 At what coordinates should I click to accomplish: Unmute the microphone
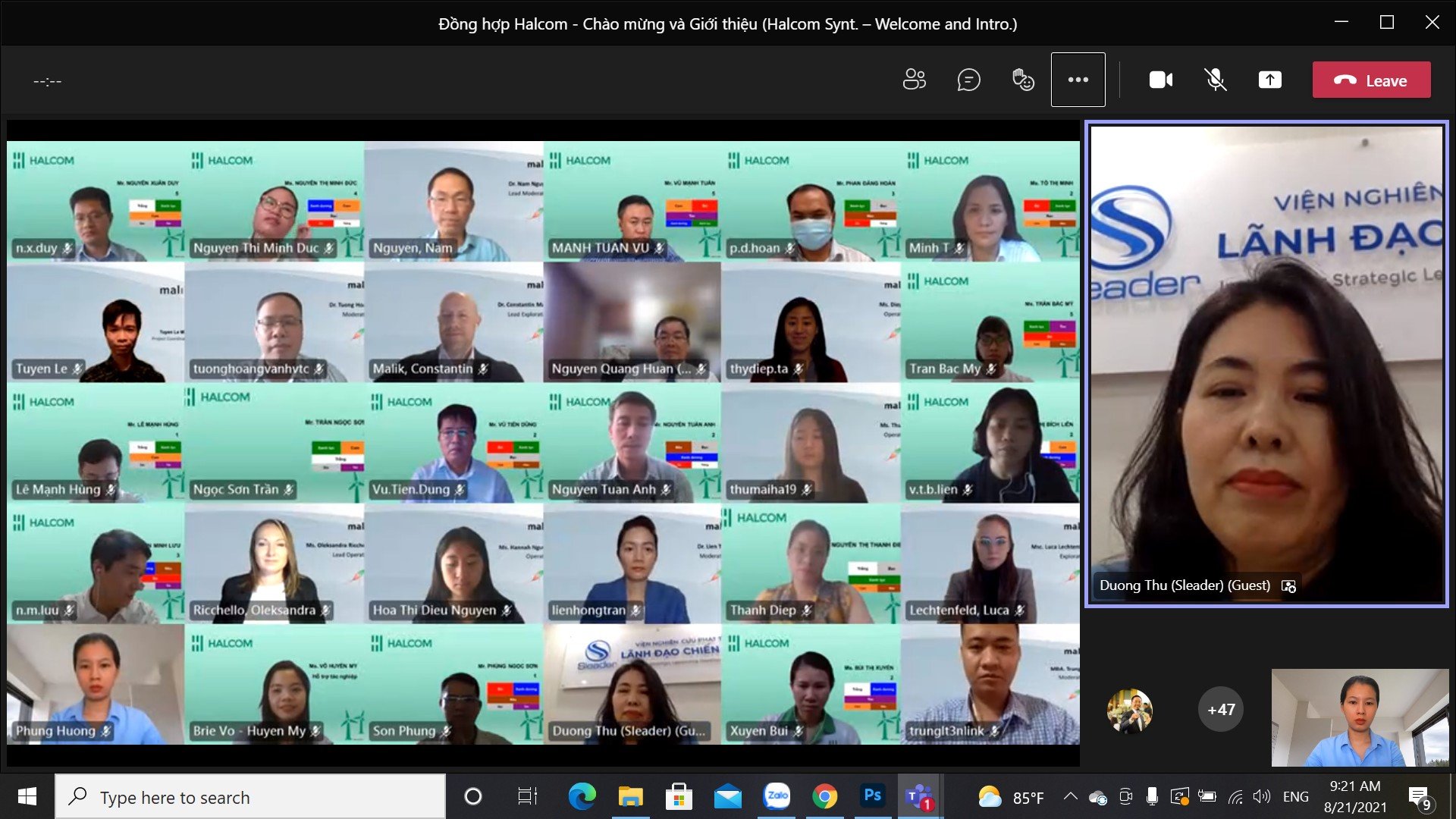pyautogui.click(x=1216, y=80)
